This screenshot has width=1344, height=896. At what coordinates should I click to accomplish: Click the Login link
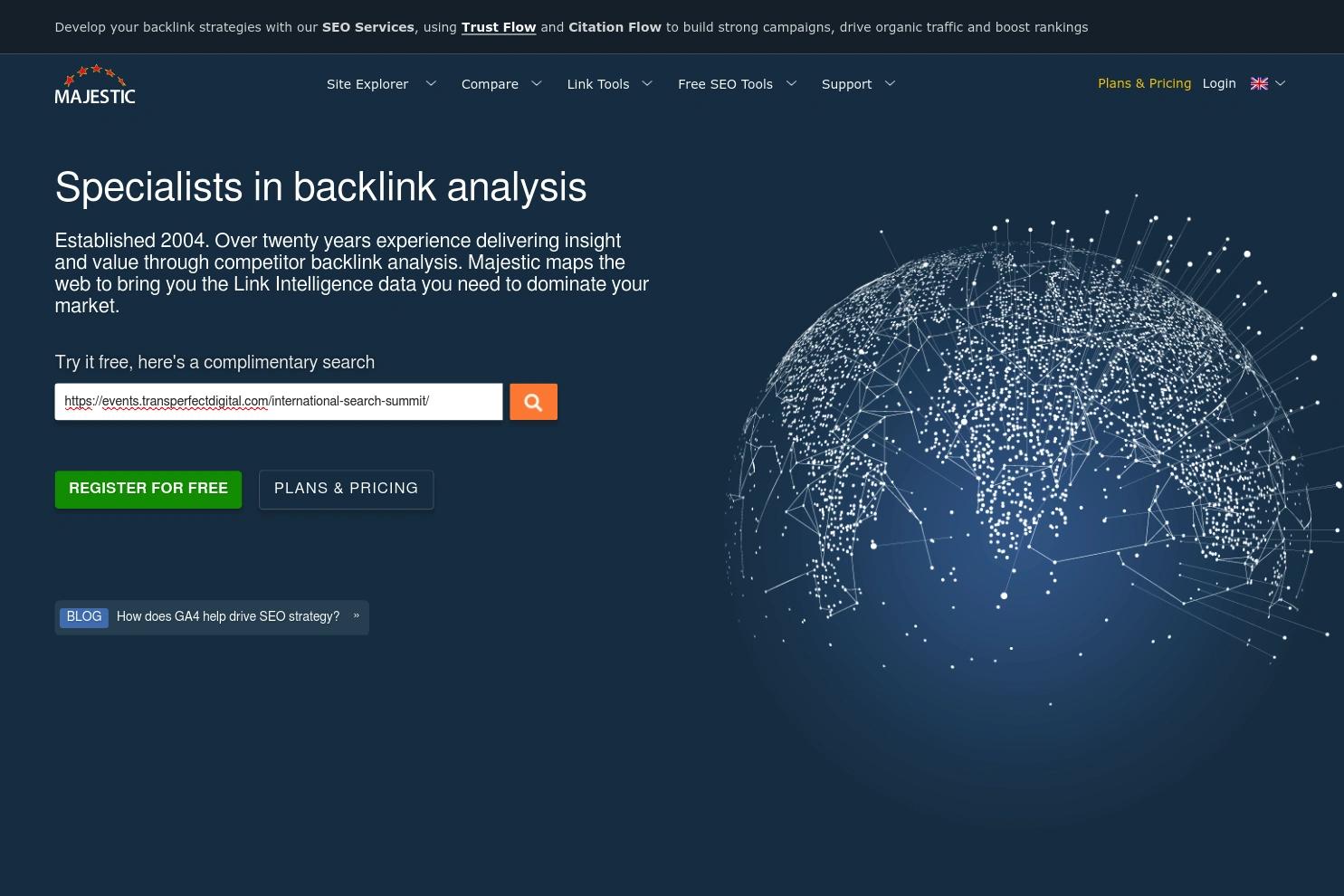click(1218, 83)
